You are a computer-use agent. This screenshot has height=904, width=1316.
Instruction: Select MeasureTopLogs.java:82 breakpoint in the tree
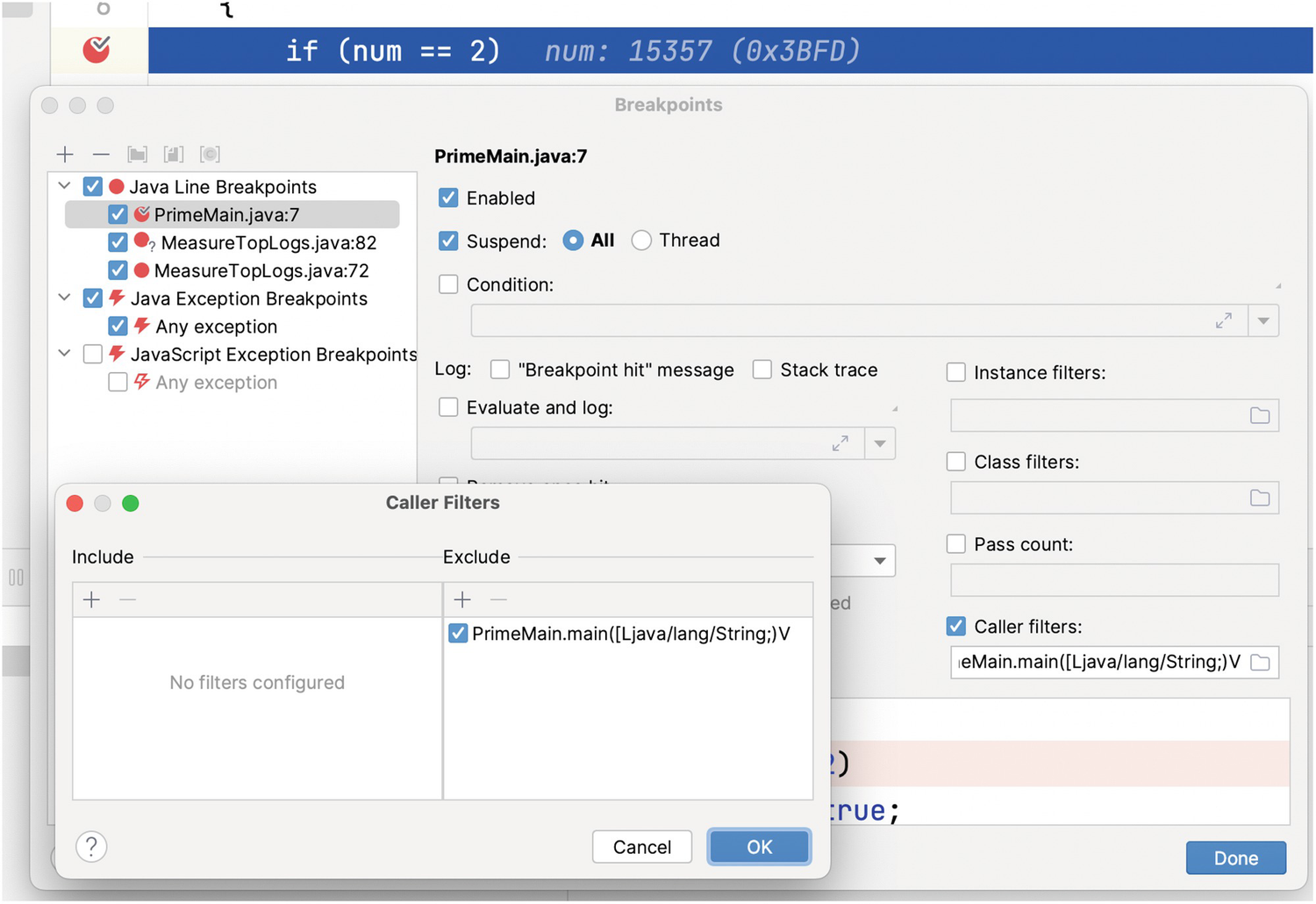point(268,243)
